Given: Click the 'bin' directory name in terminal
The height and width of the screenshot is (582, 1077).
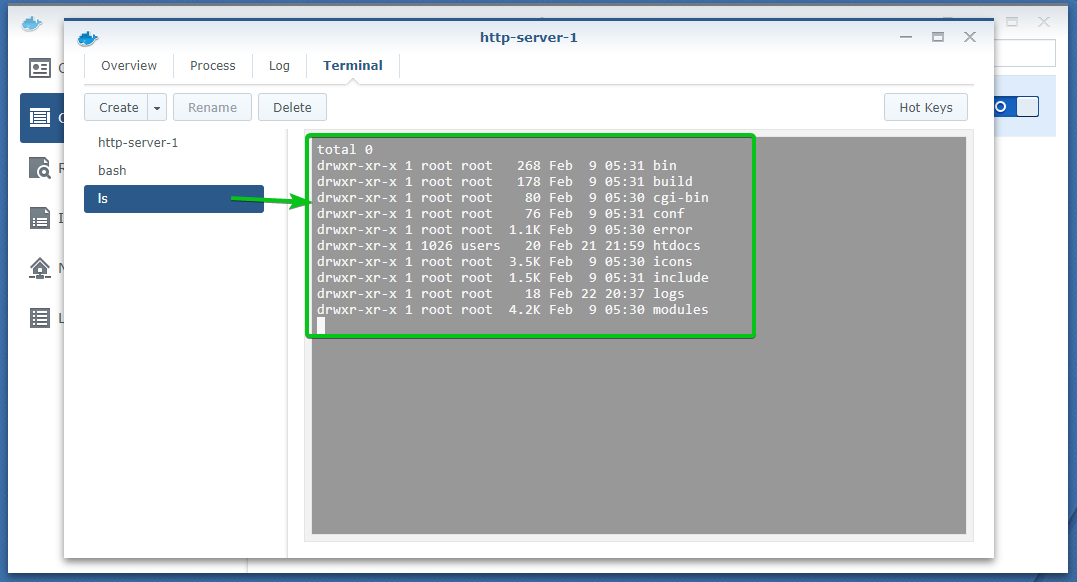Looking at the screenshot, I should pyautogui.click(x=665, y=166).
